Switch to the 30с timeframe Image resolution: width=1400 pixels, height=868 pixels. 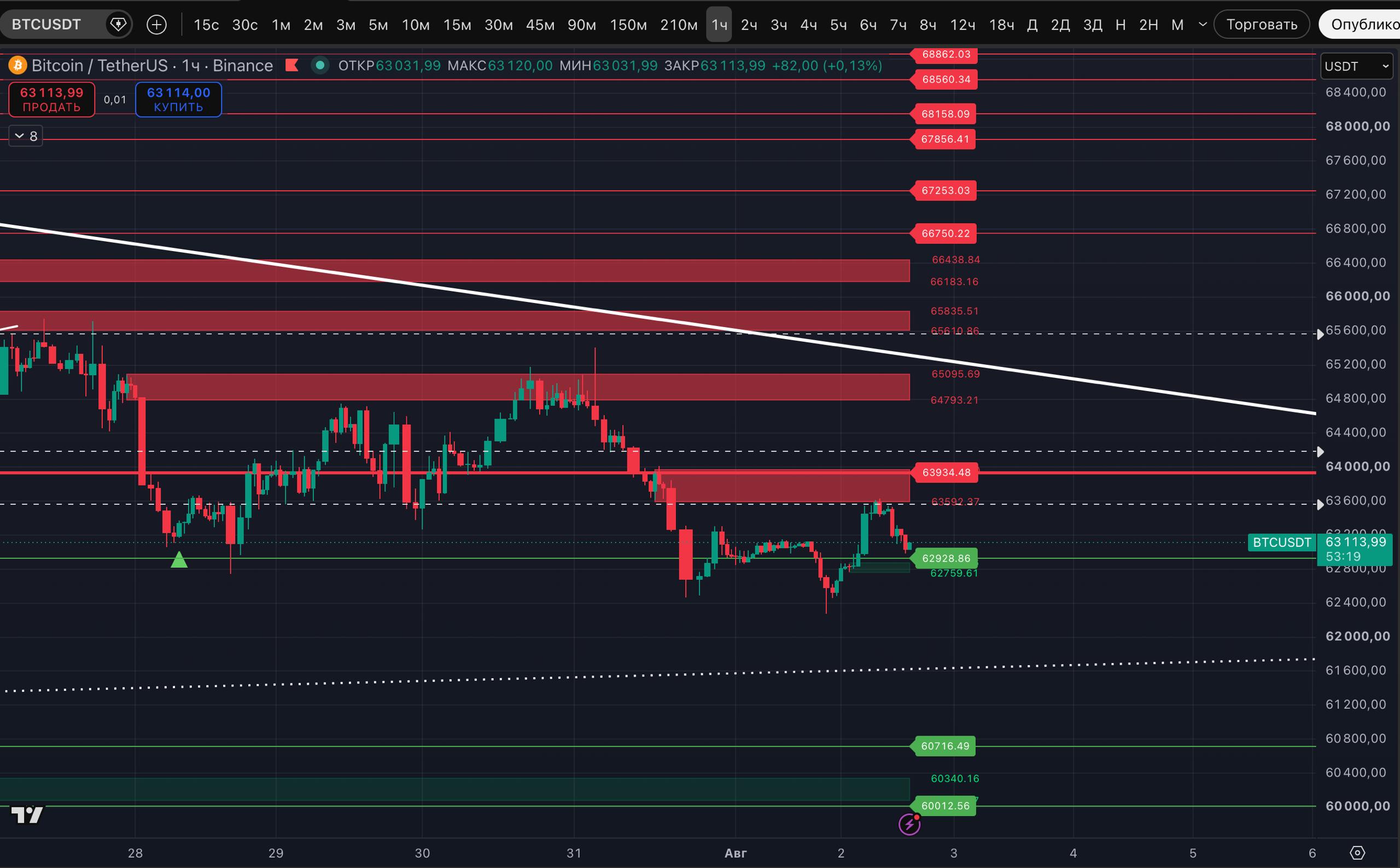(245, 25)
